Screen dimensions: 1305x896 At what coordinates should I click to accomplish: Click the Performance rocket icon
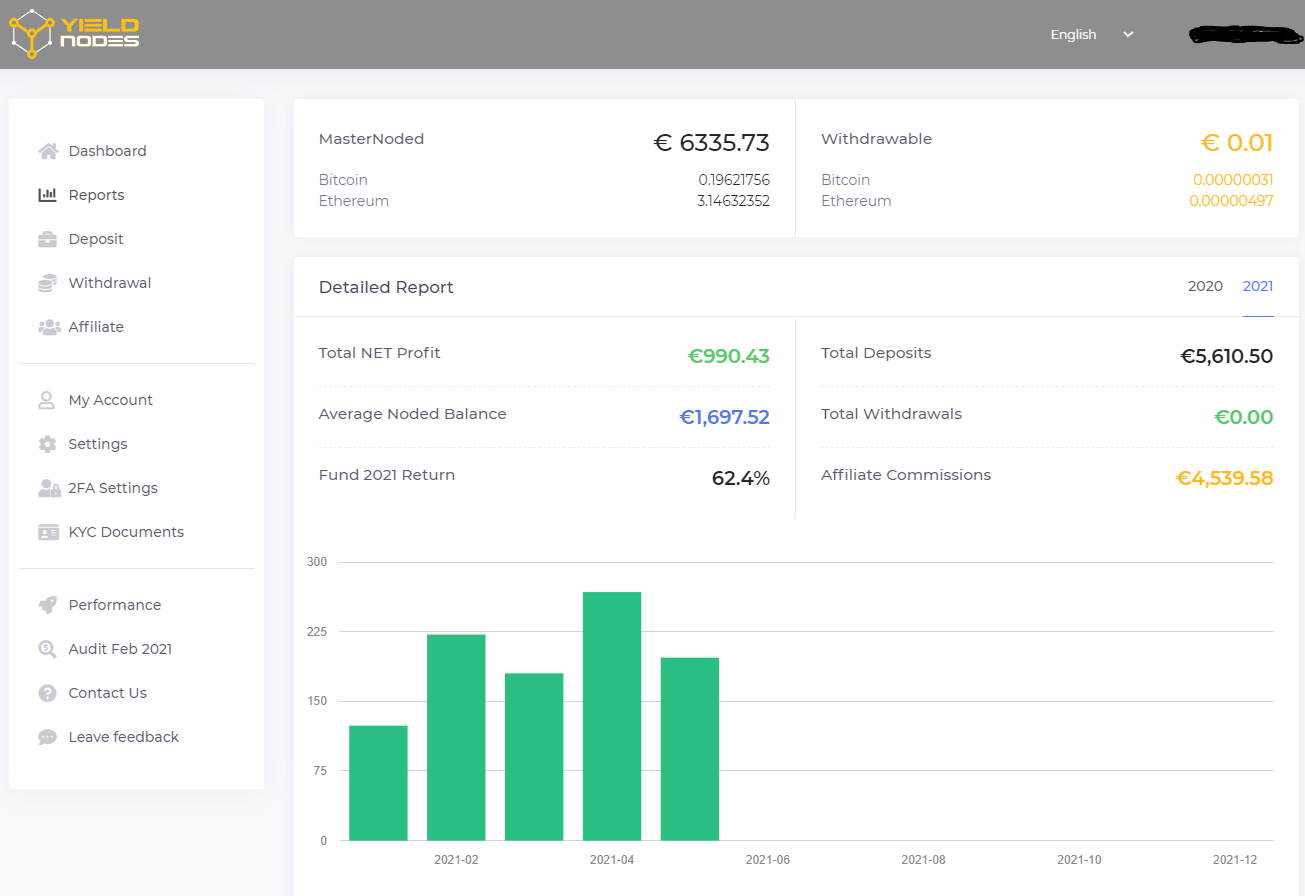(48, 605)
